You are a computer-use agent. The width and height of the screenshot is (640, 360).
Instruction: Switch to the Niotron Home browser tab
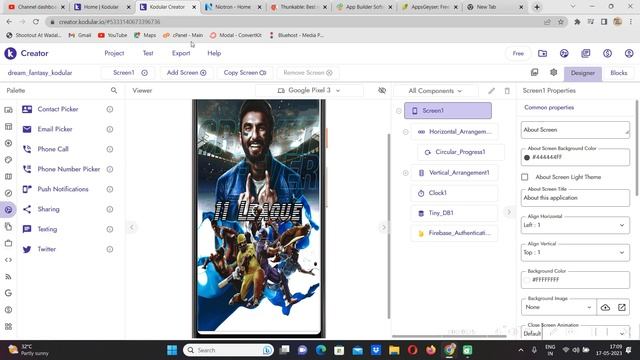pyautogui.click(x=233, y=7)
